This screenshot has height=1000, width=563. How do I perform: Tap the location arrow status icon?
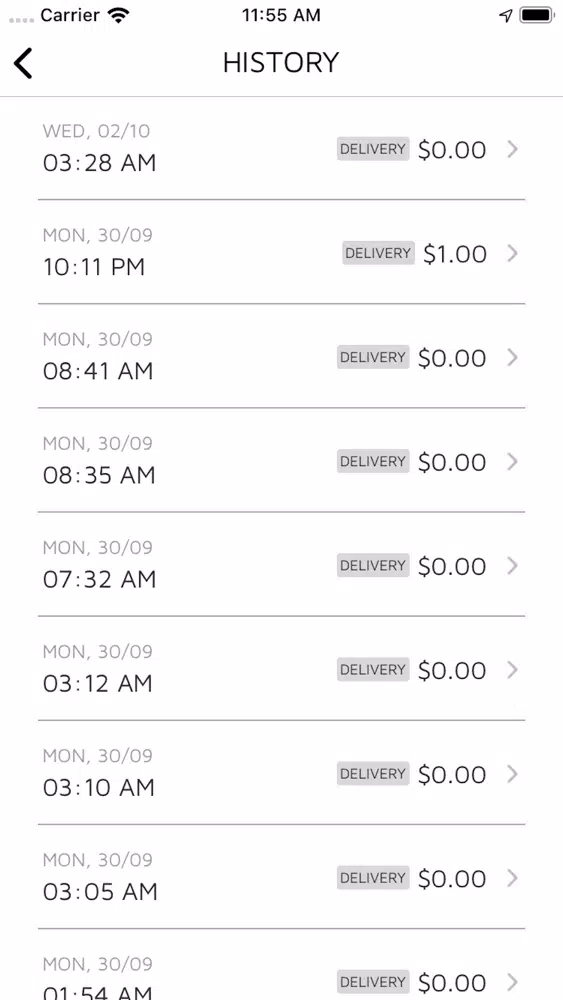(x=506, y=15)
